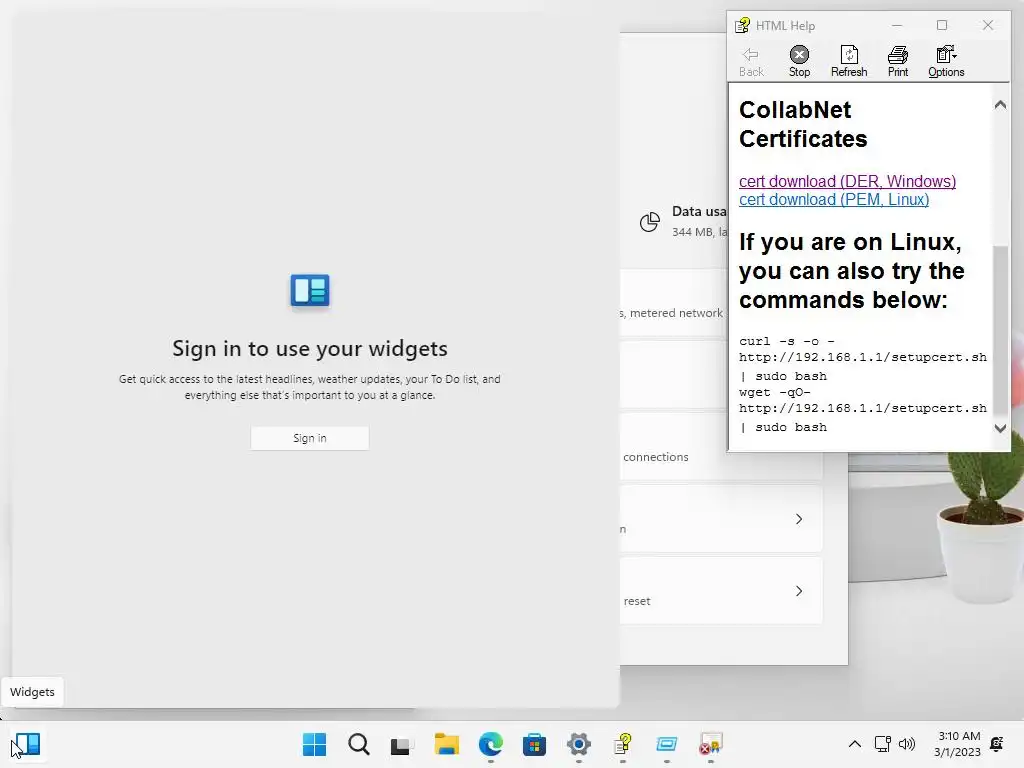Click the HTML Help scrollbar up arrow
Screen dimensions: 1024x768
point(1000,104)
